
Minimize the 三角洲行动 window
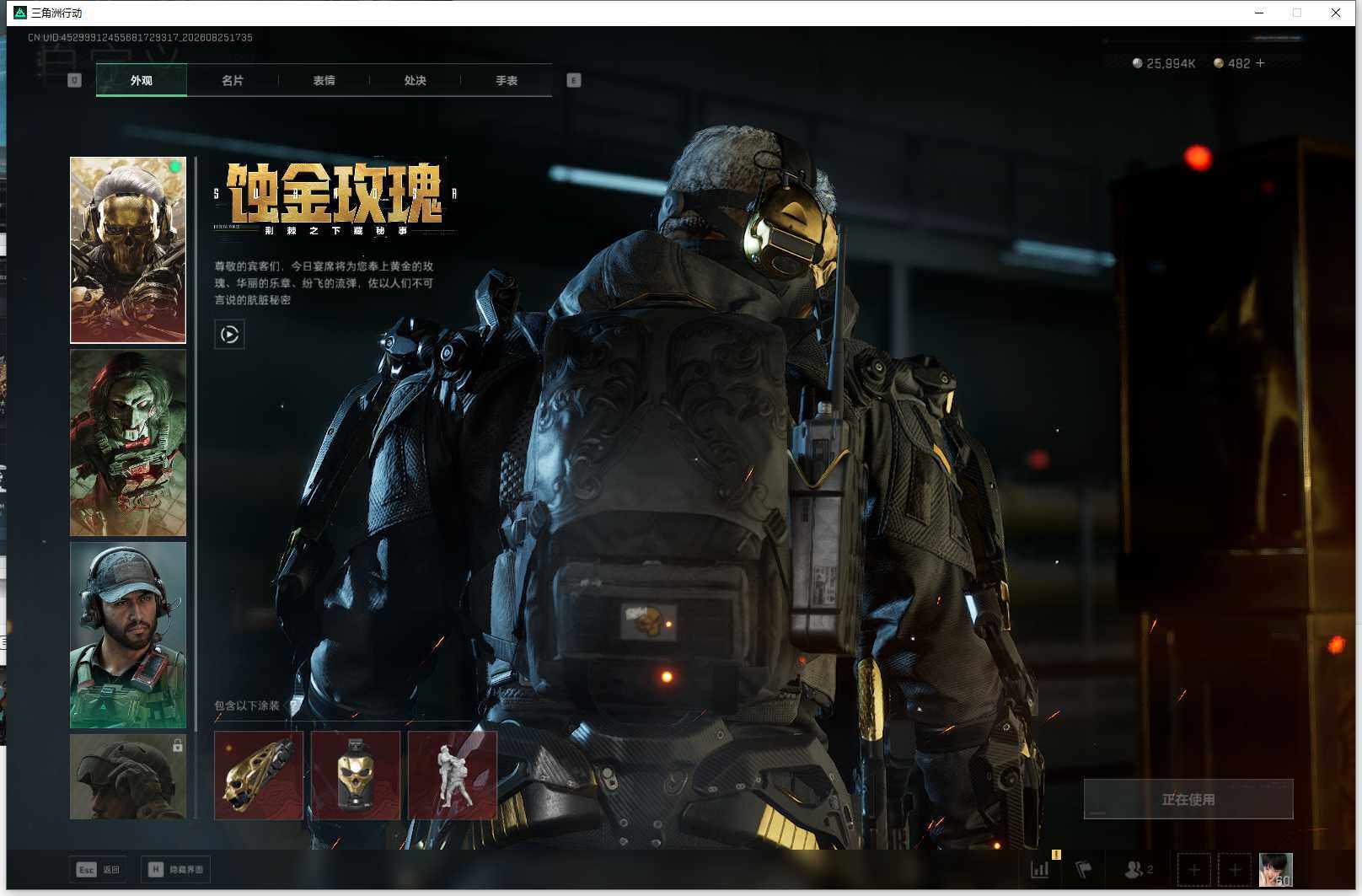[1259, 13]
